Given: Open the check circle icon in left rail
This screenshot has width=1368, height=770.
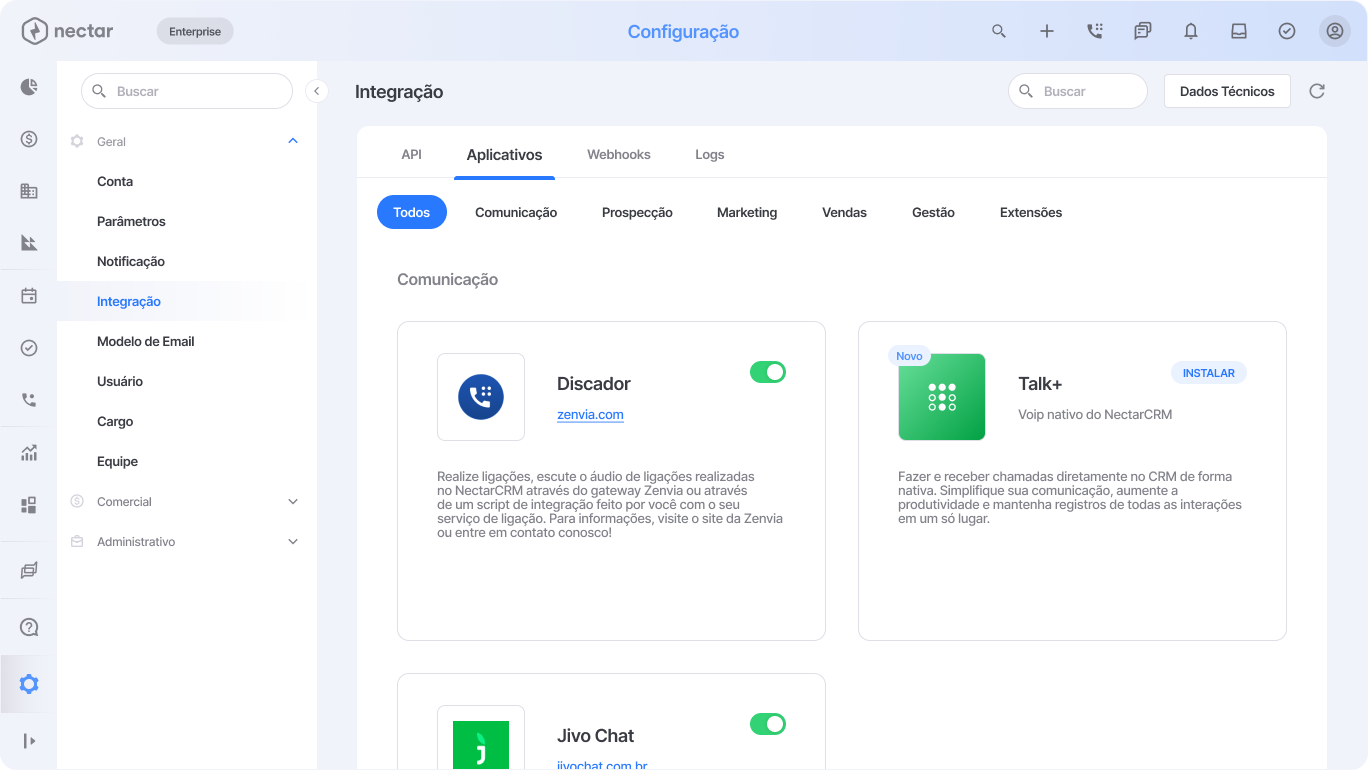Looking at the screenshot, I should click(29, 348).
